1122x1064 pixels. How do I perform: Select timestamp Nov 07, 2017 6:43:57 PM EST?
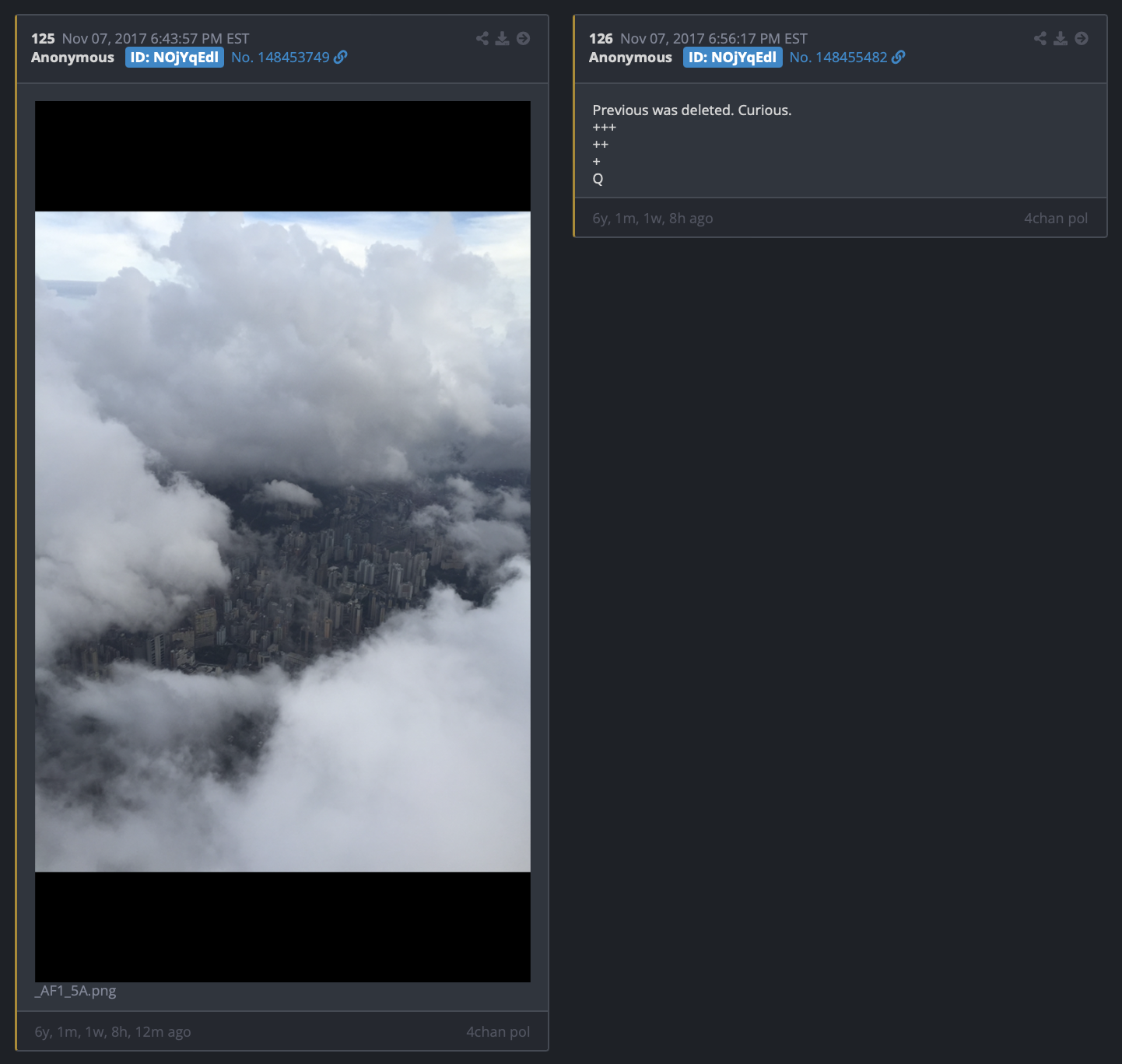(x=156, y=39)
